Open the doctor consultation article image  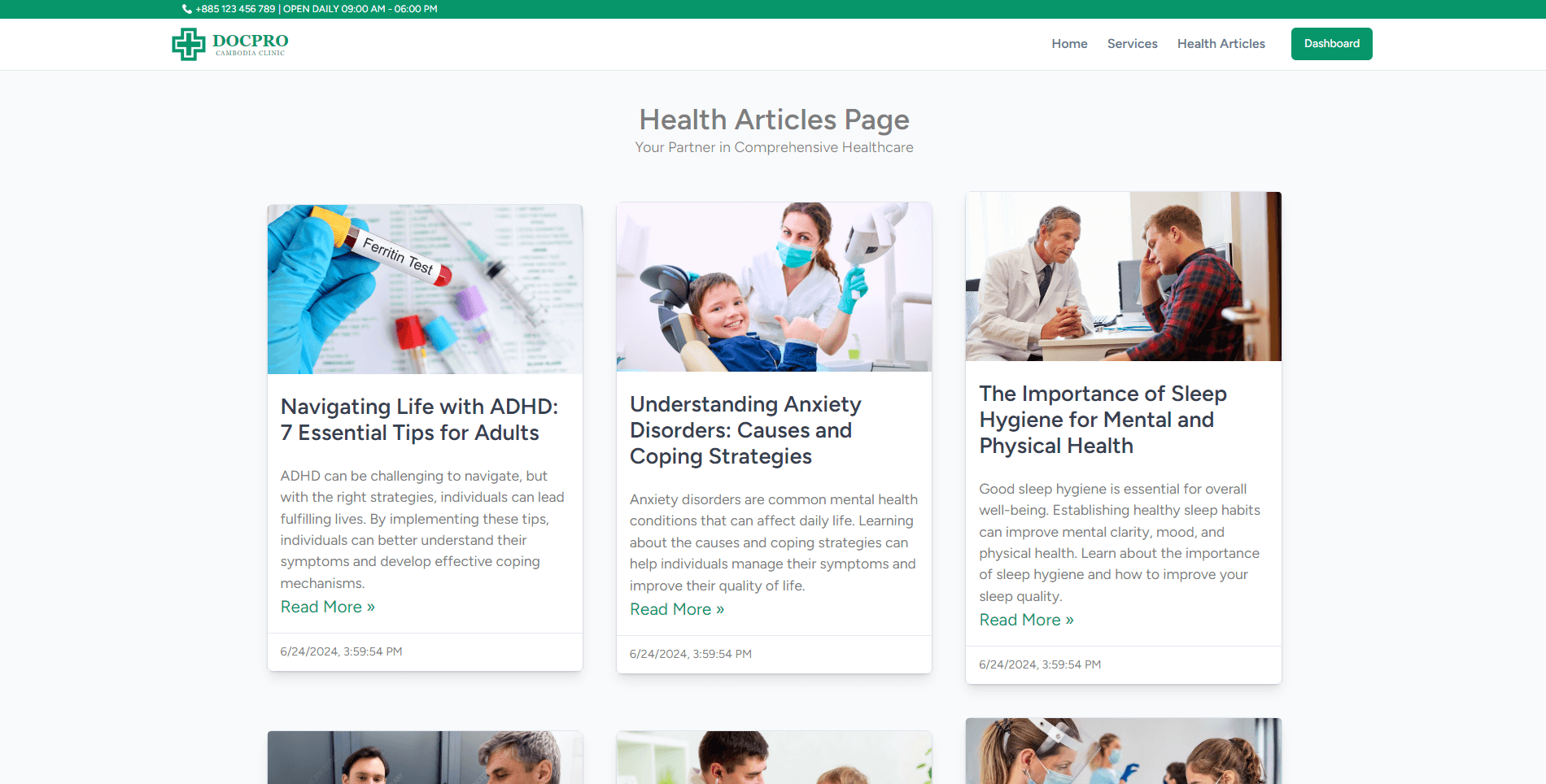coord(1123,277)
